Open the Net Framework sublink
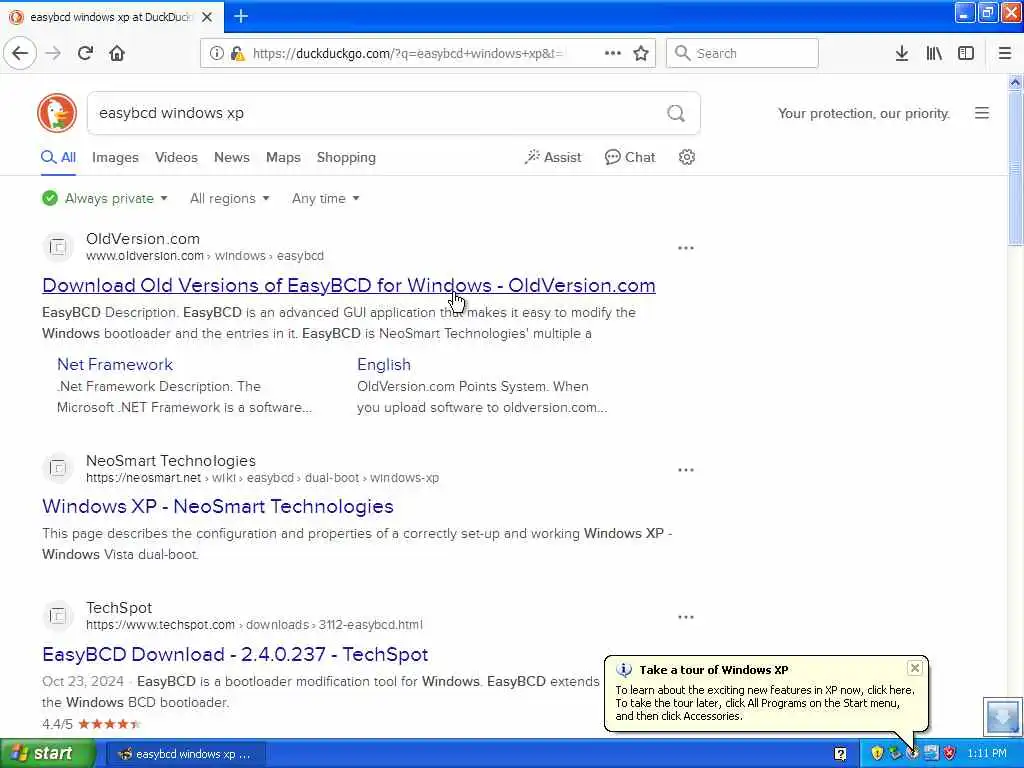 pos(115,364)
